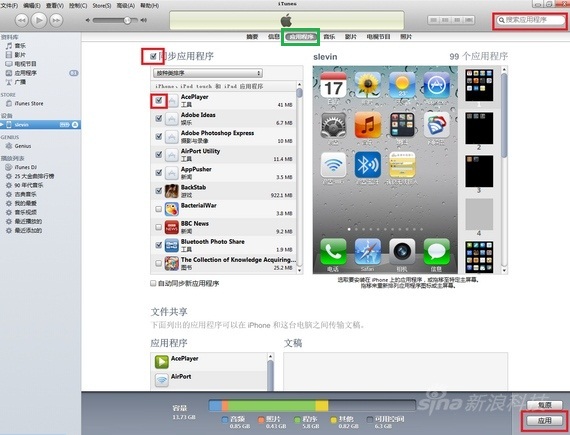This screenshot has height=435, width=570.
Task: Click the Camera icon in dock
Action: (402, 252)
